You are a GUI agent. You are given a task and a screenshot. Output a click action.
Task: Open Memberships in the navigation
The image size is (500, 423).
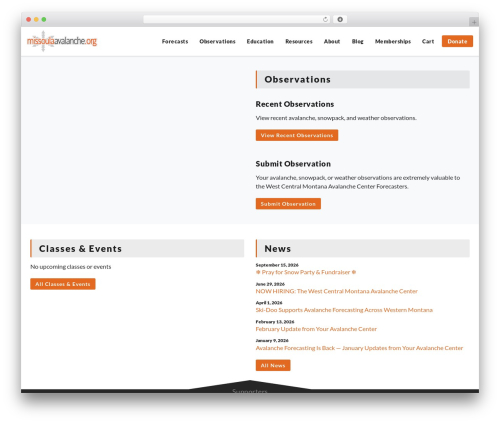pyautogui.click(x=393, y=41)
